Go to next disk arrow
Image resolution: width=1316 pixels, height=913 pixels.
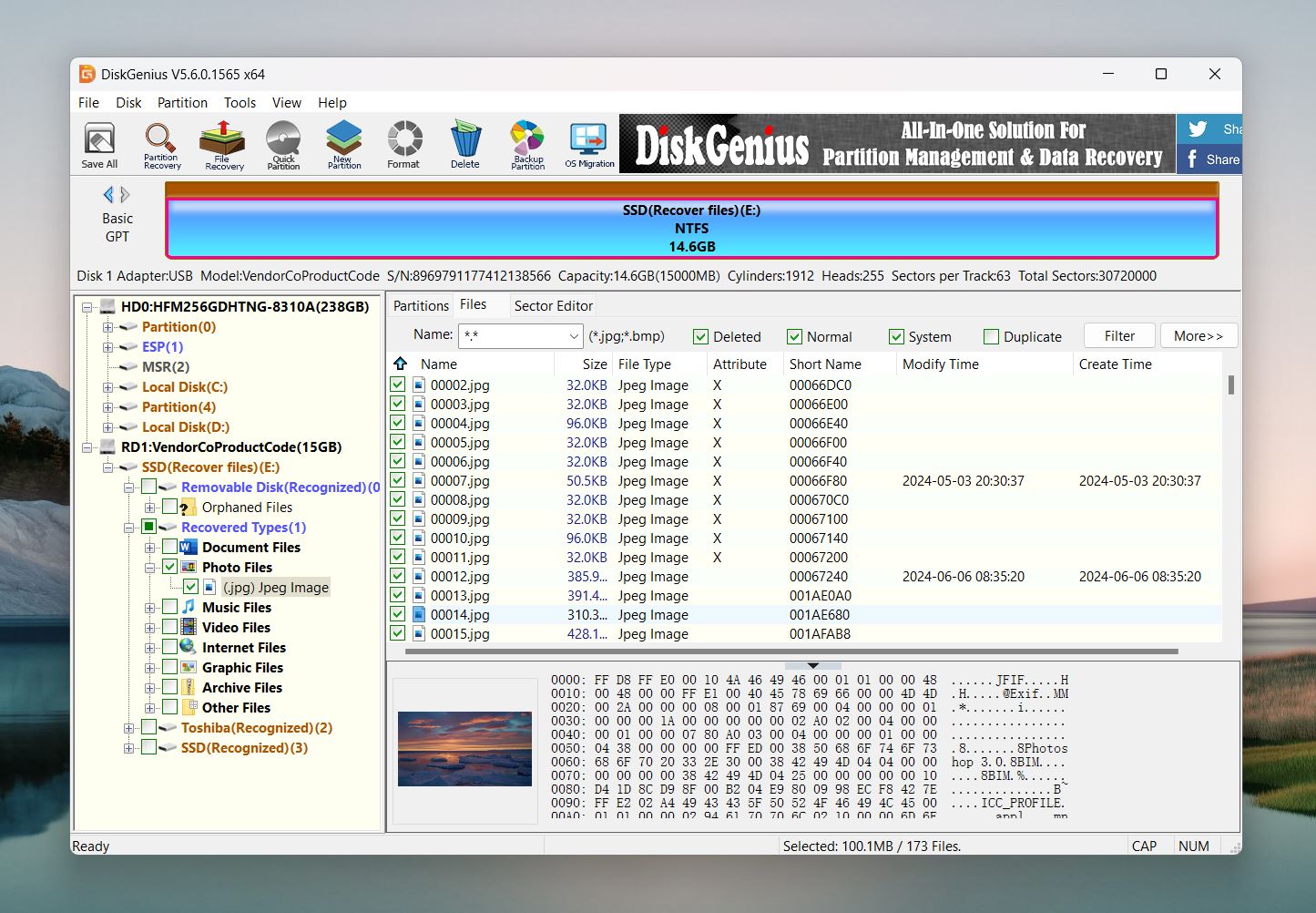(x=126, y=194)
